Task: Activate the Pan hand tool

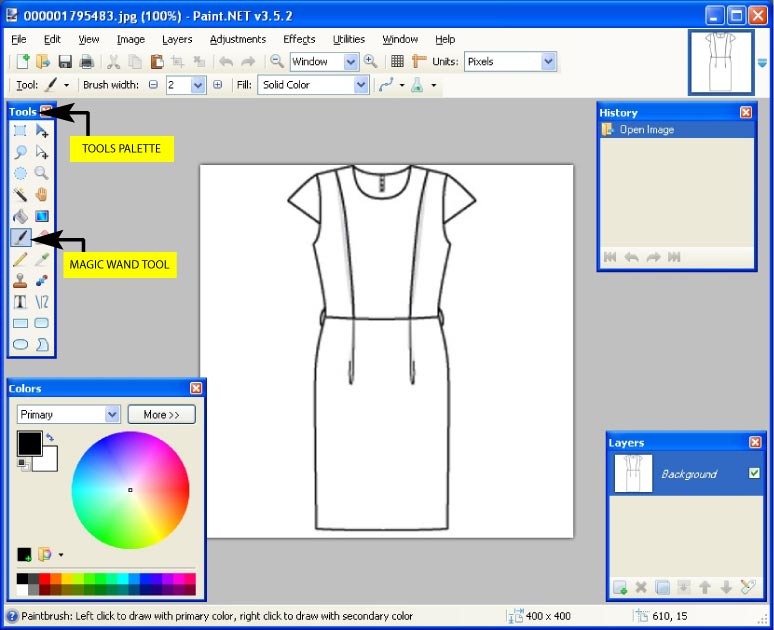Action: tap(42, 194)
